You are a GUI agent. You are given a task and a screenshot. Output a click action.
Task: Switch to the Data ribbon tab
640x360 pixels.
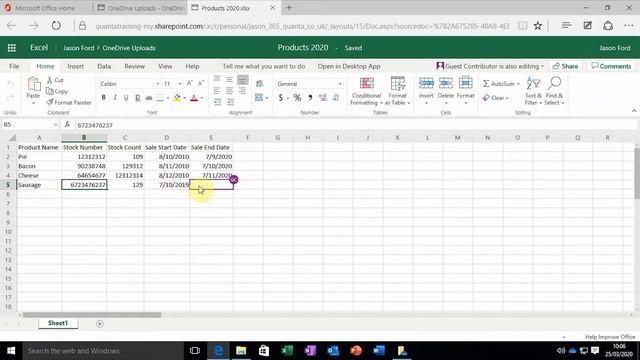(x=104, y=66)
